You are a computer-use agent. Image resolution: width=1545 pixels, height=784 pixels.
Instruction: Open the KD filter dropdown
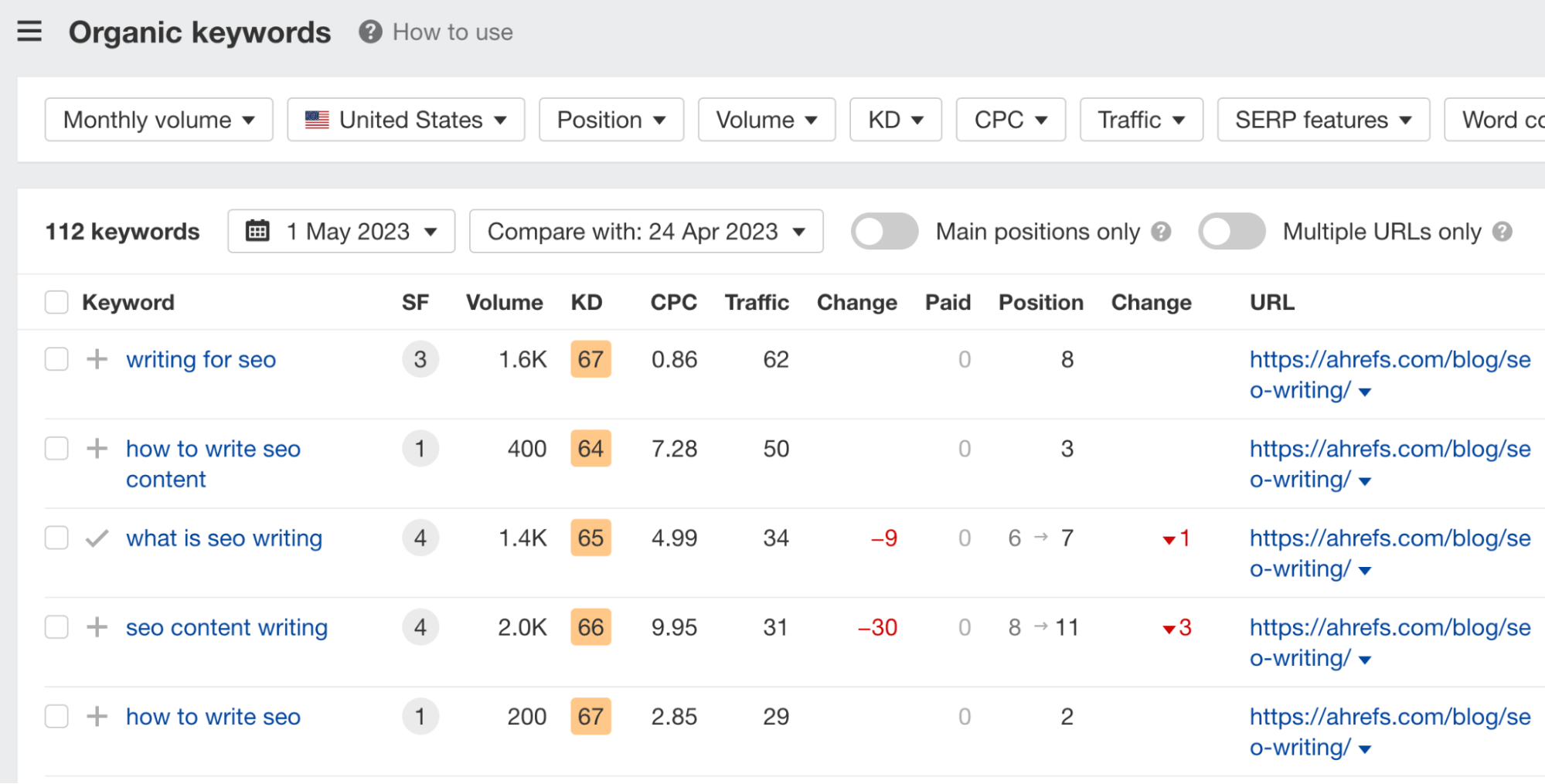point(894,119)
